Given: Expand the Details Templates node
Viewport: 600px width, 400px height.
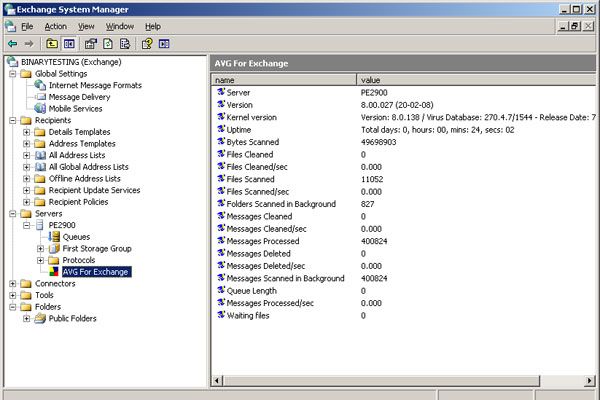Looking at the screenshot, I should (x=26, y=132).
